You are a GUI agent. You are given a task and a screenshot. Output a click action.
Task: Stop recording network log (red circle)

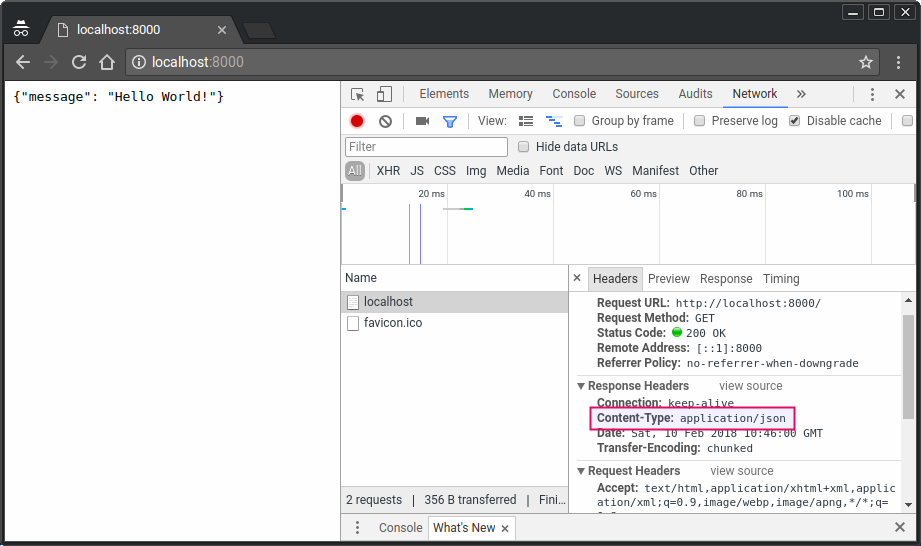click(x=357, y=121)
